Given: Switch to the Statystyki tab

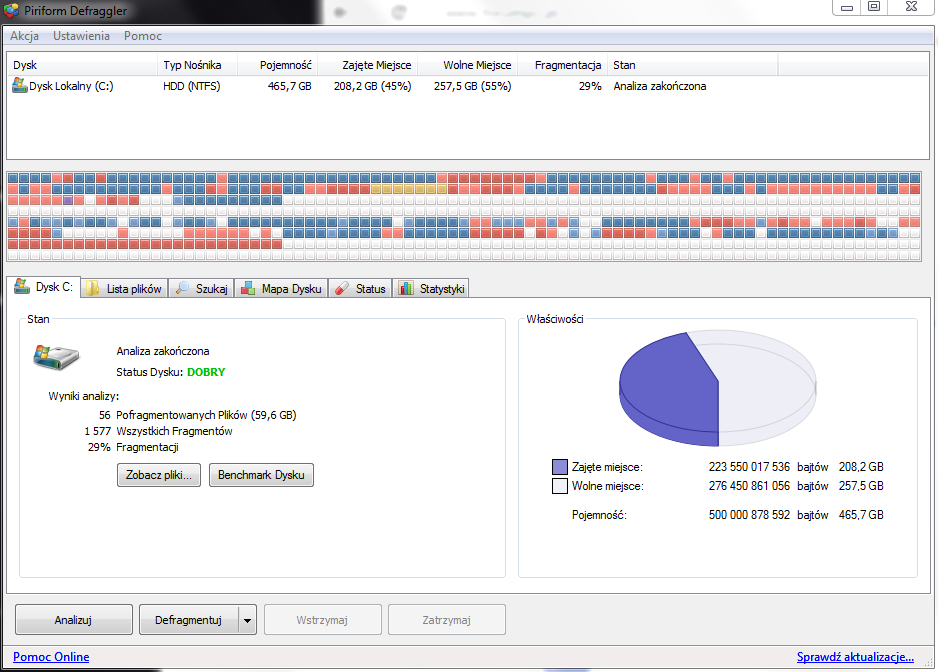Looking at the screenshot, I should [x=431, y=288].
